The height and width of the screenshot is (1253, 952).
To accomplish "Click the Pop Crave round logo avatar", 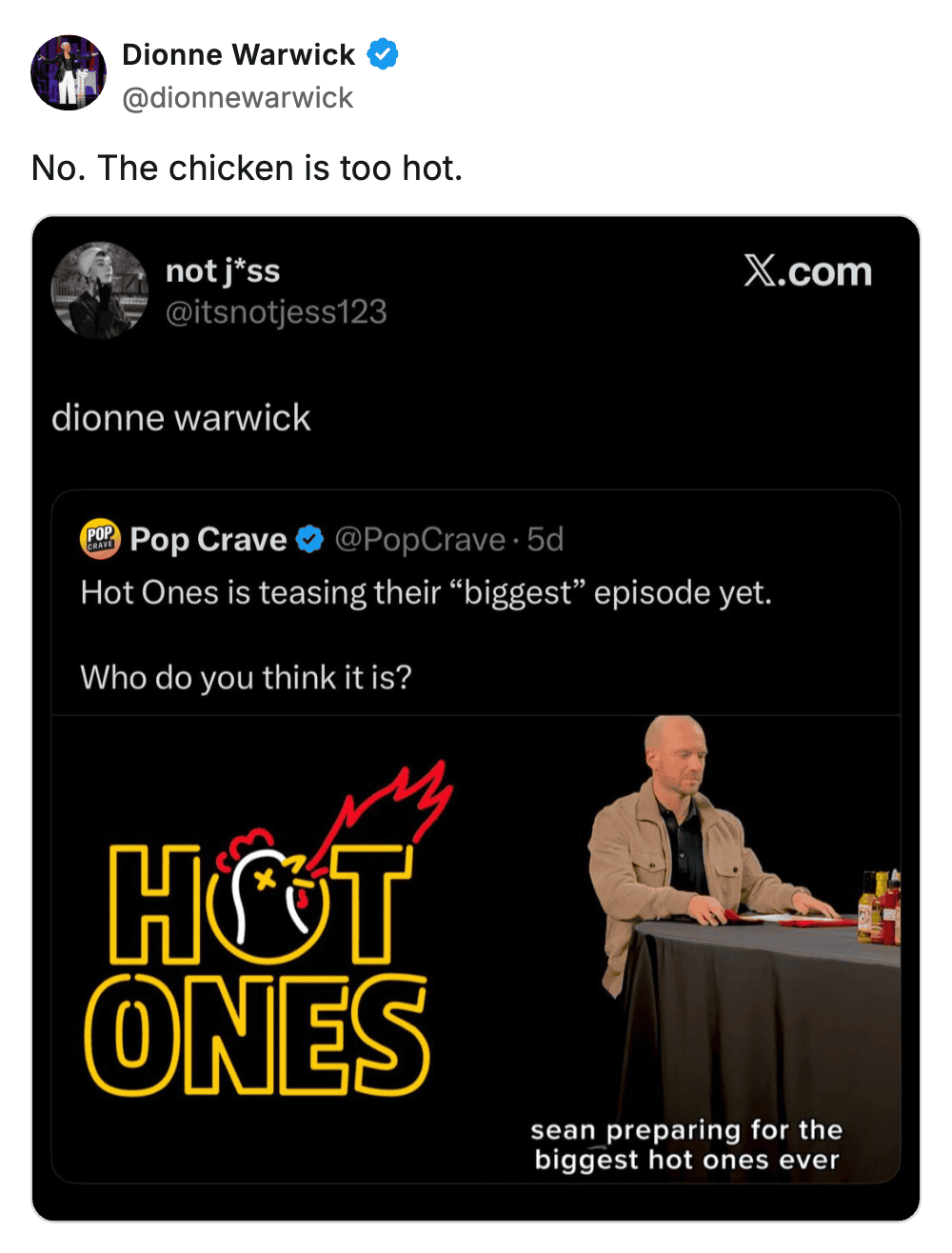I will (x=100, y=538).
